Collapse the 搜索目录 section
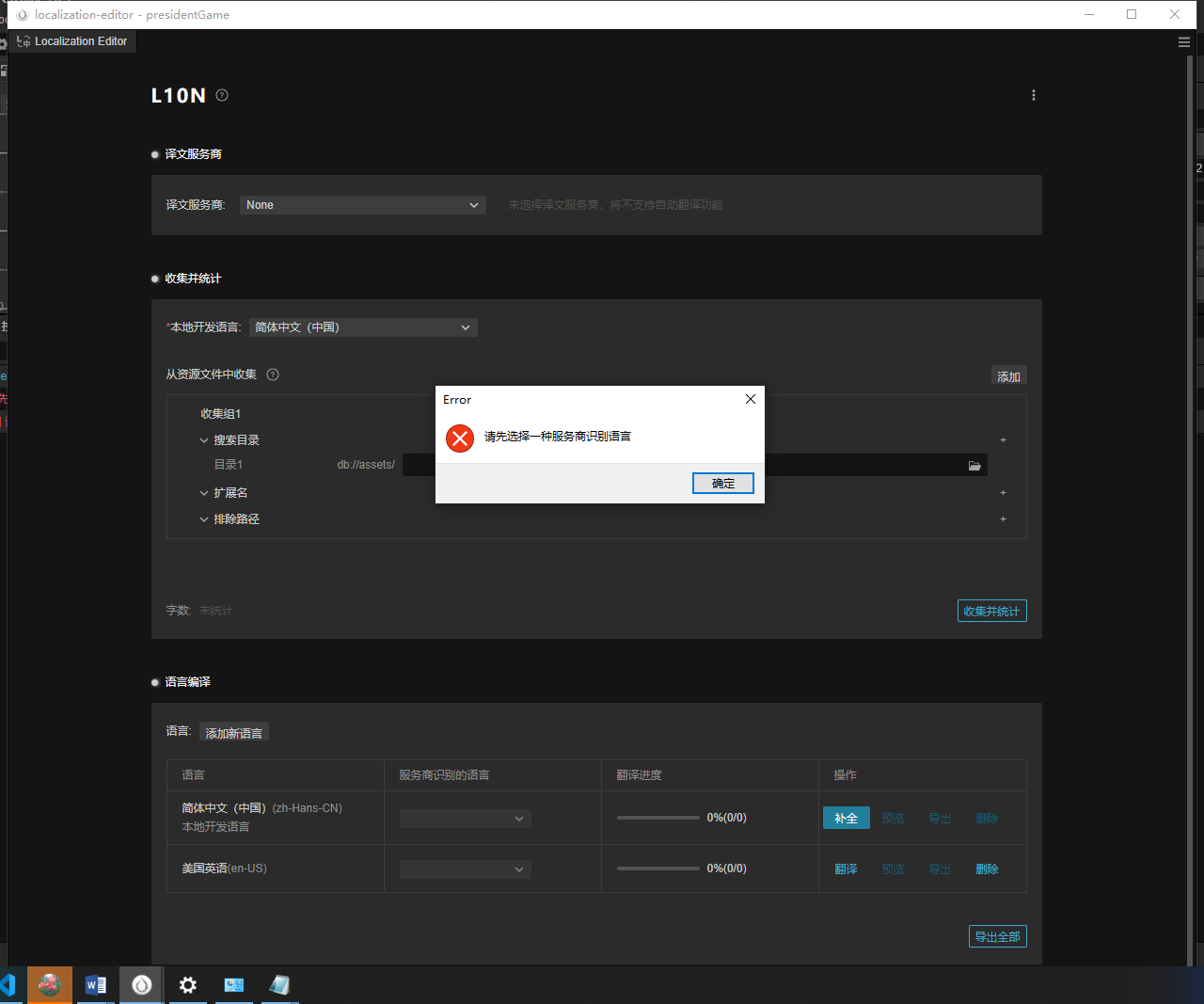Image resolution: width=1204 pixels, height=1004 pixels. pyautogui.click(x=204, y=440)
